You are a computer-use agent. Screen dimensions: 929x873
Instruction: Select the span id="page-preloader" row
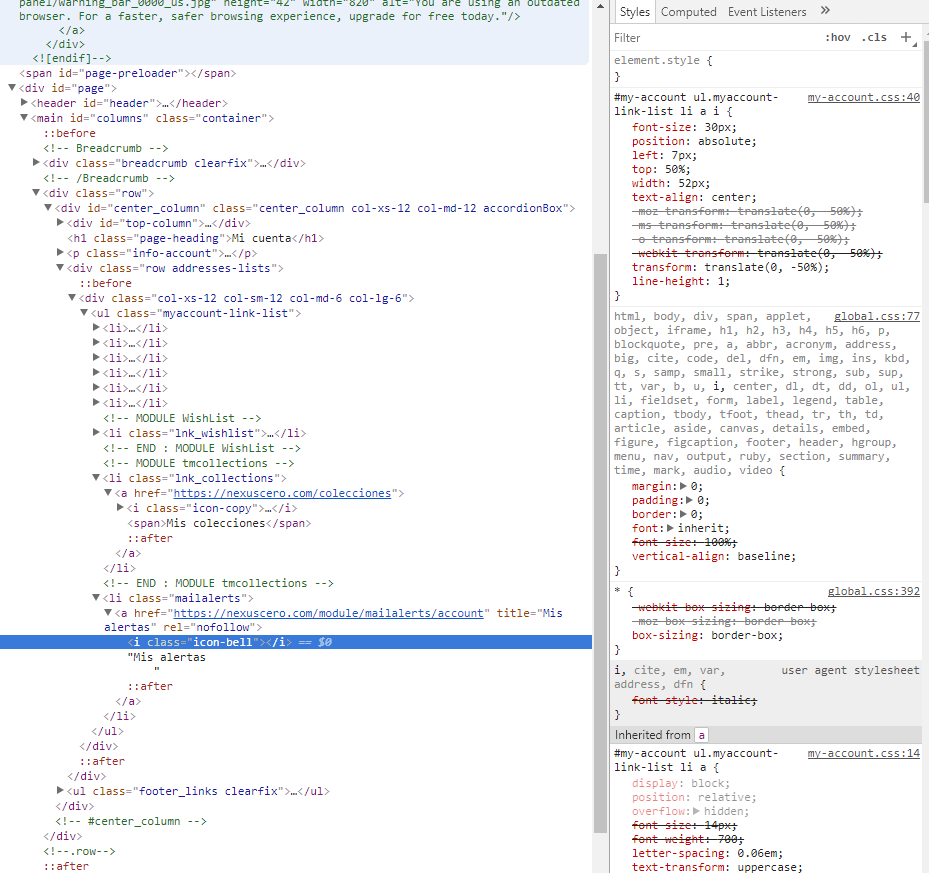click(128, 73)
